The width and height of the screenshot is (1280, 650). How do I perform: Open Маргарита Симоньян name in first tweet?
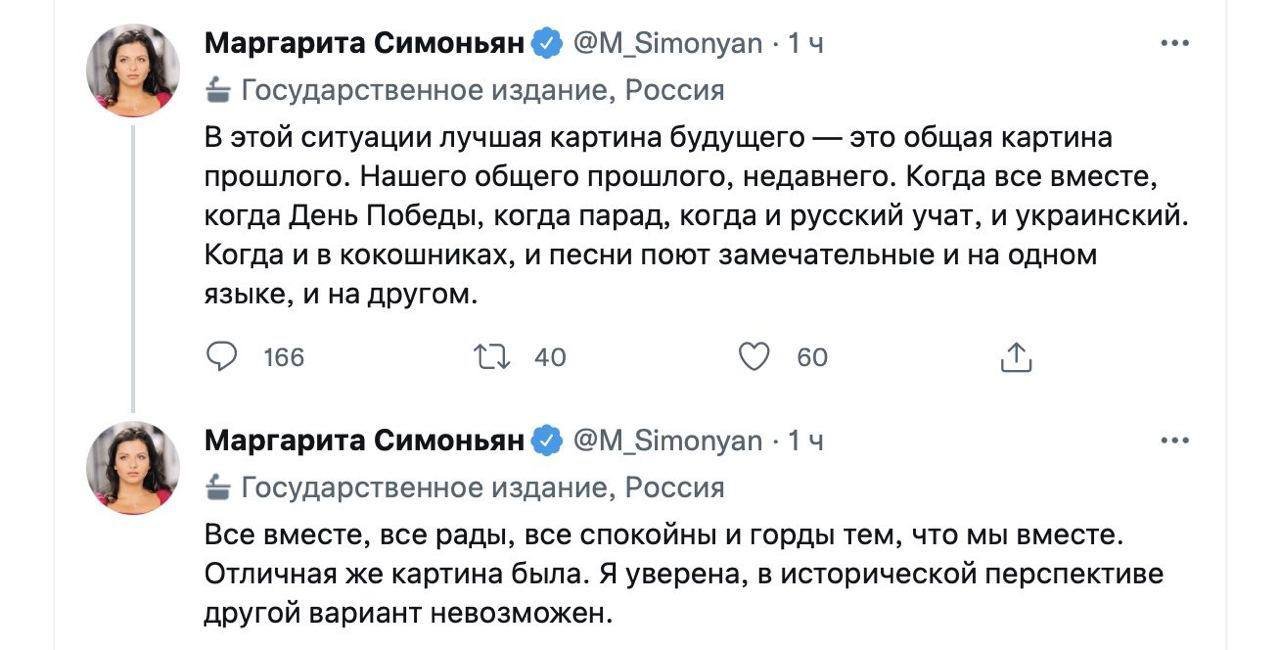click(364, 44)
